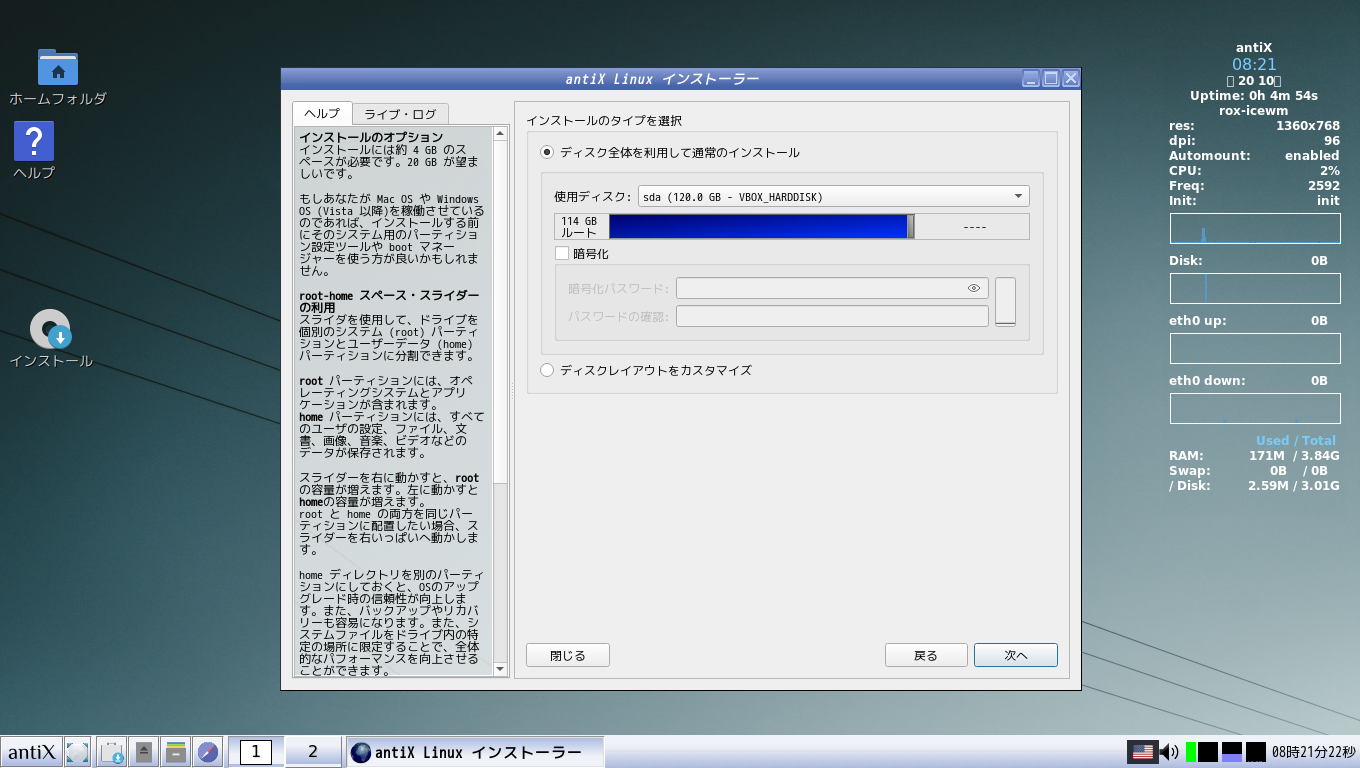Open the antiX start menu button
The width and height of the screenshot is (1360, 768).
pos(30,752)
